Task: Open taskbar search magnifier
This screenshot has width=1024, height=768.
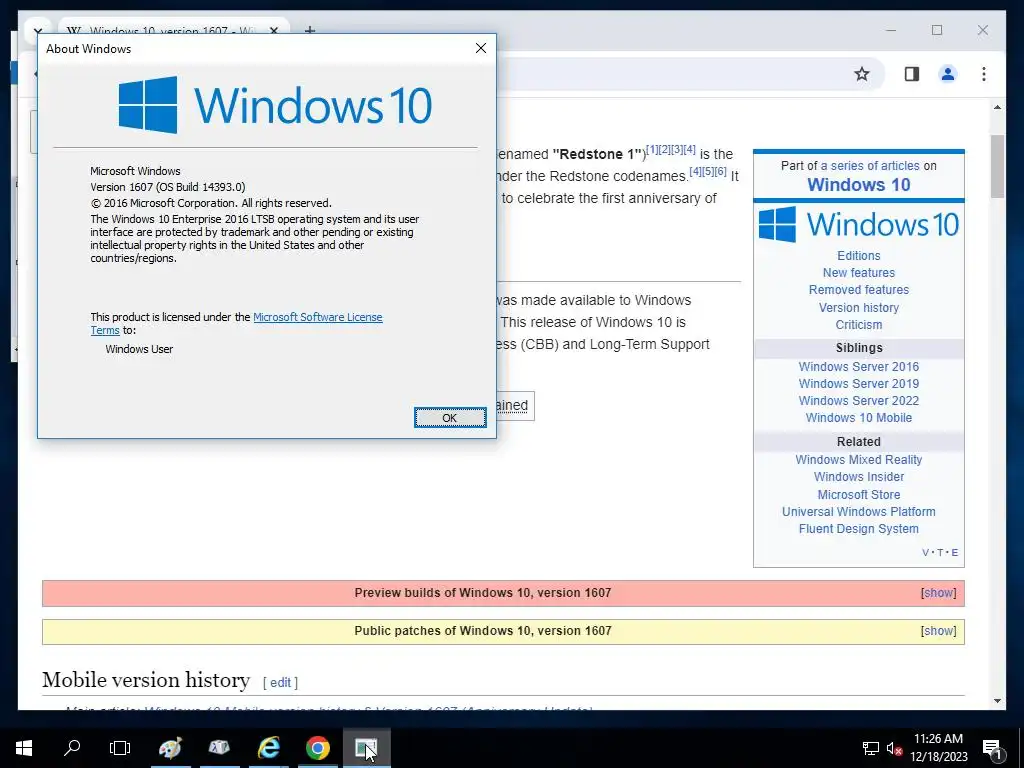Action: click(x=72, y=748)
